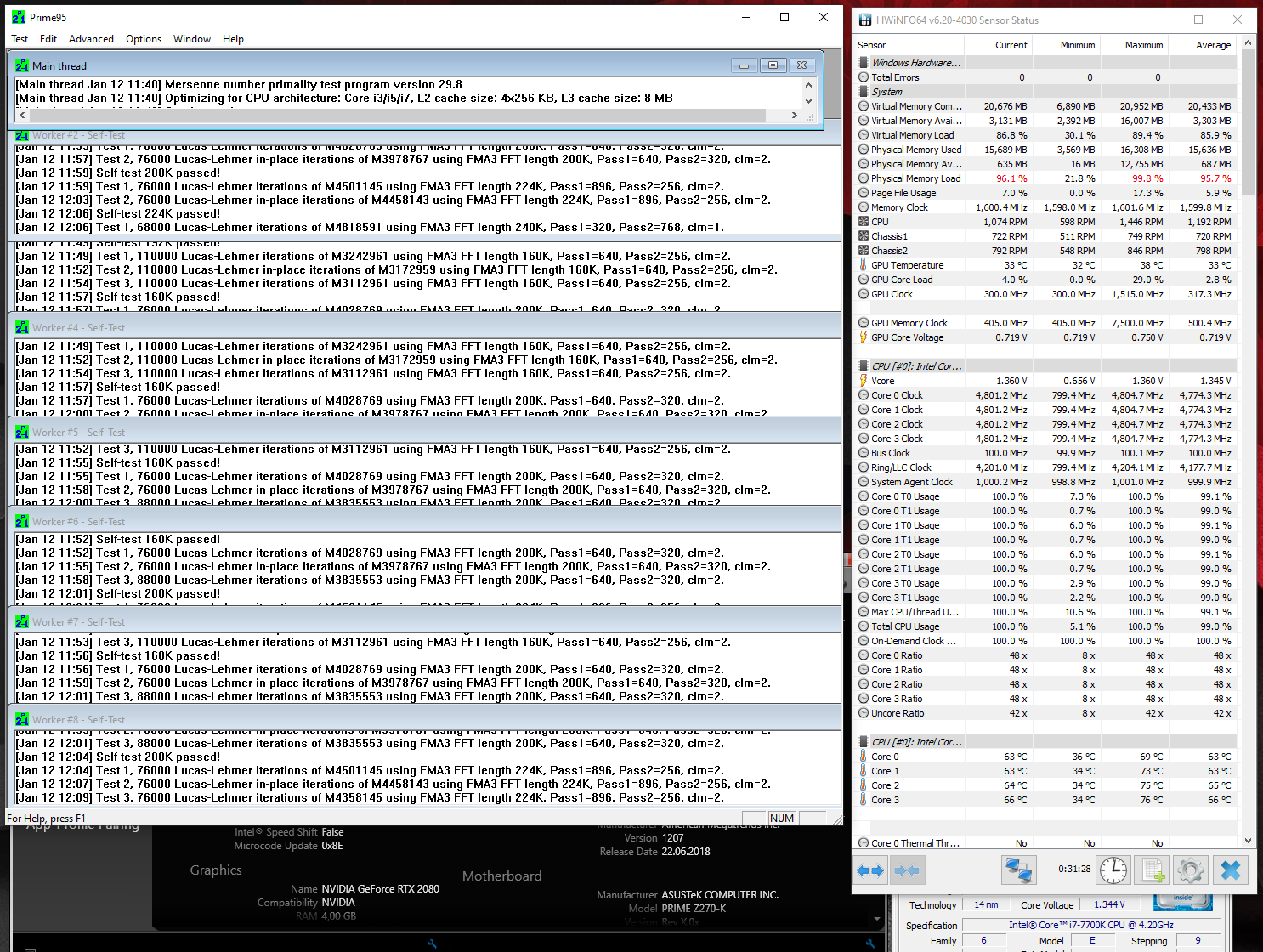Click the NVIDIA GeForce RTX 2080 name text
The width and height of the screenshot is (1263, 952).
(380, 889)
